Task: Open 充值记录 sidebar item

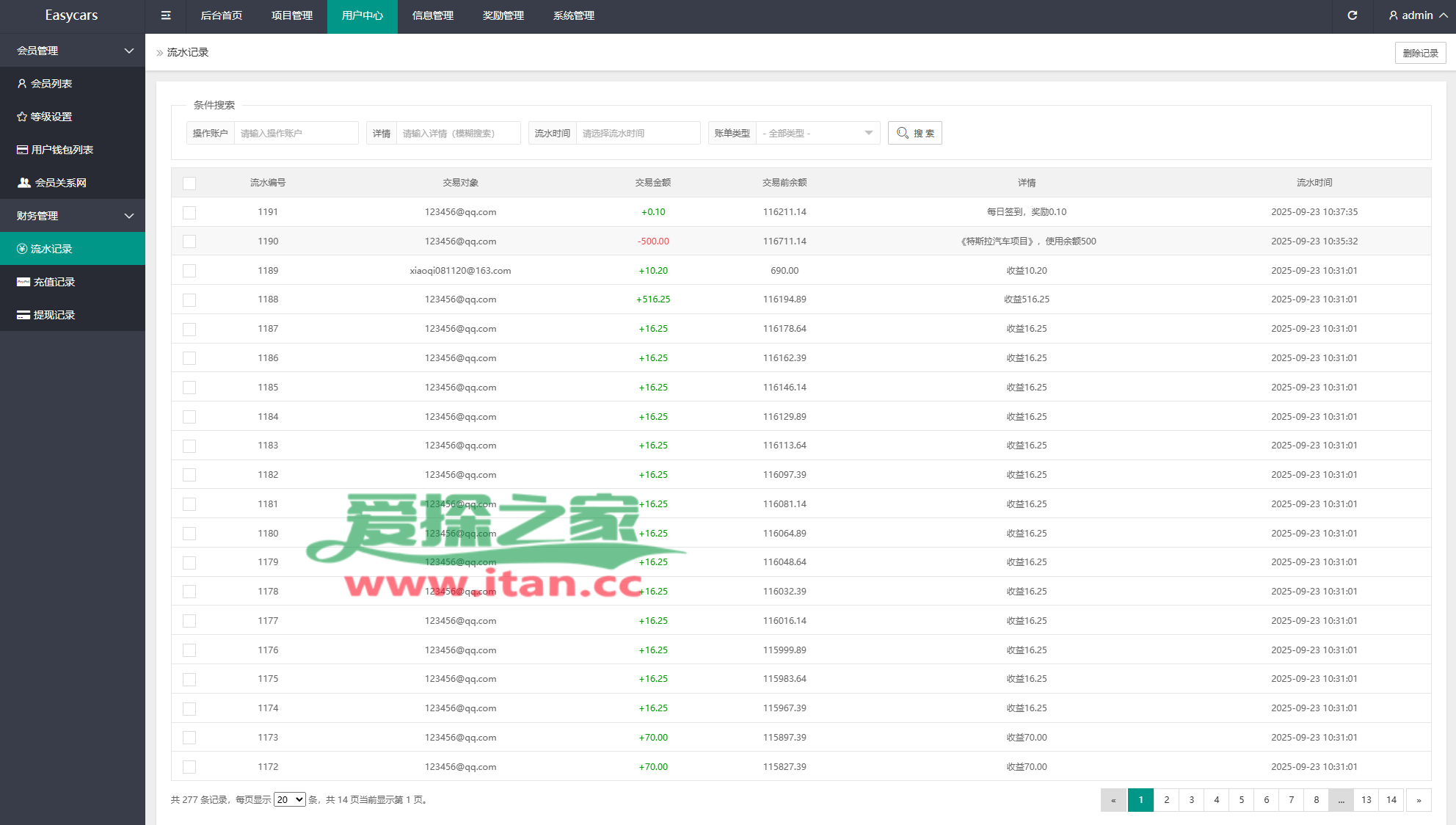Action: pos(54,282)
